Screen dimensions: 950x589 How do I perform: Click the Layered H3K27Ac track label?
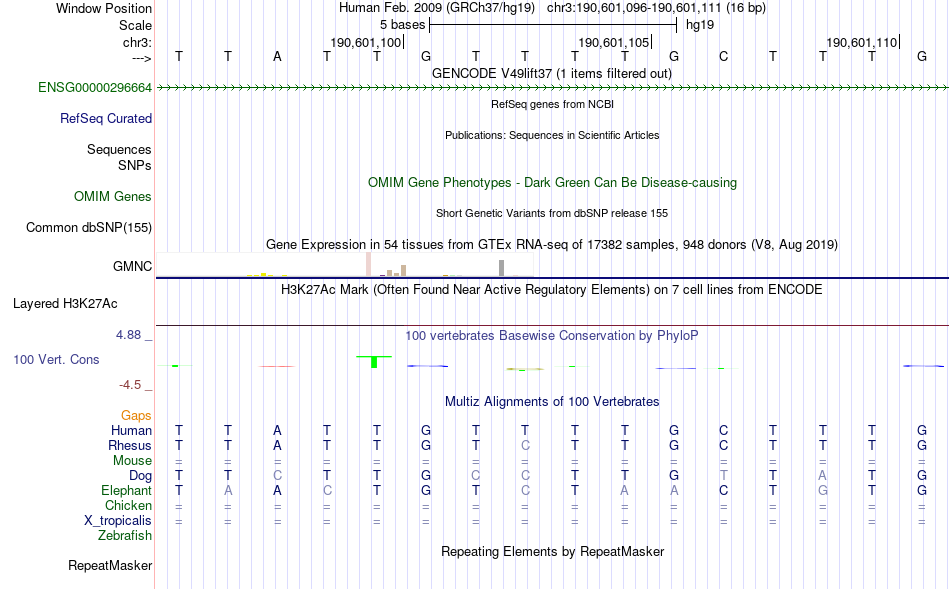[x=65, y=304]
